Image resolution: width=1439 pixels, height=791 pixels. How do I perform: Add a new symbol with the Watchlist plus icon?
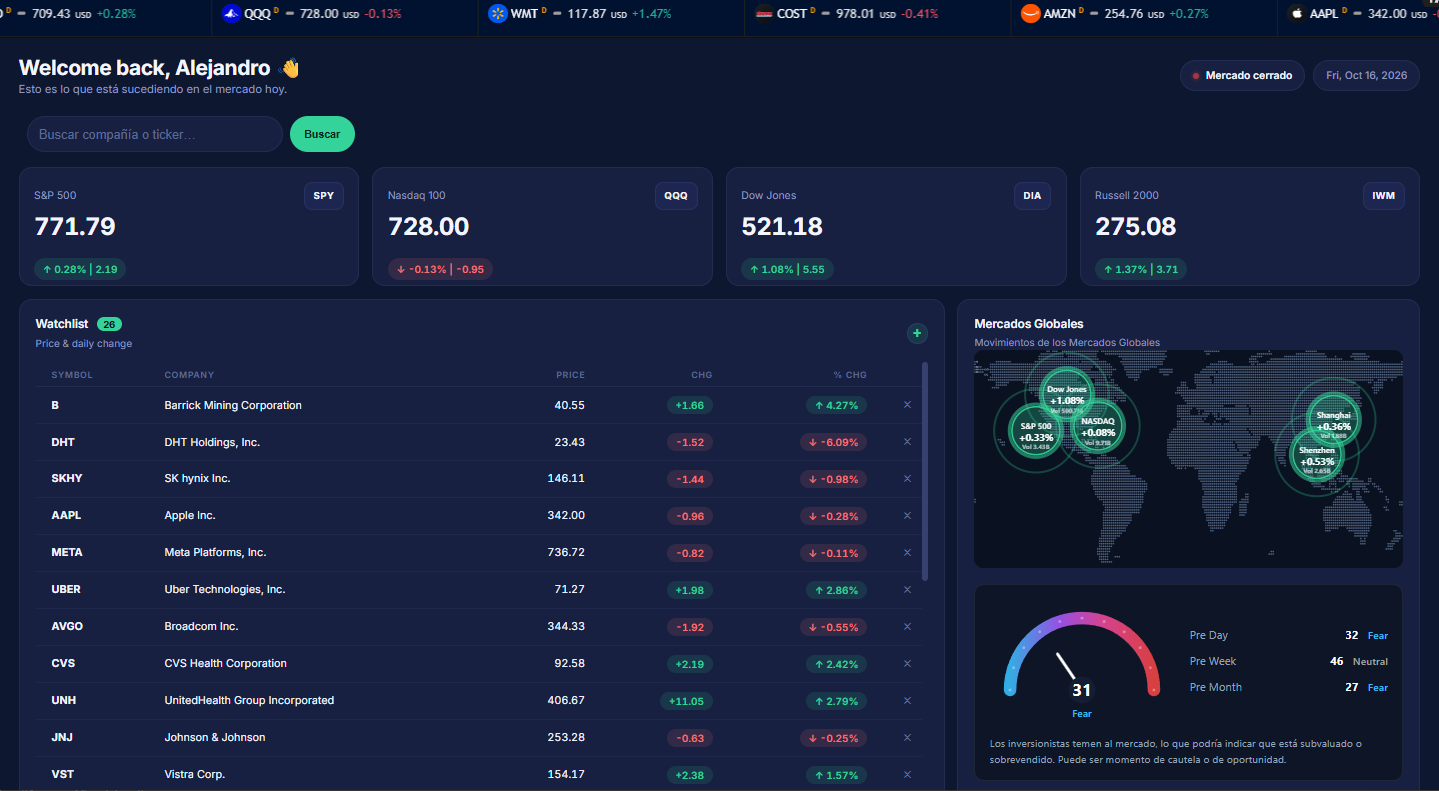point(917,333)
